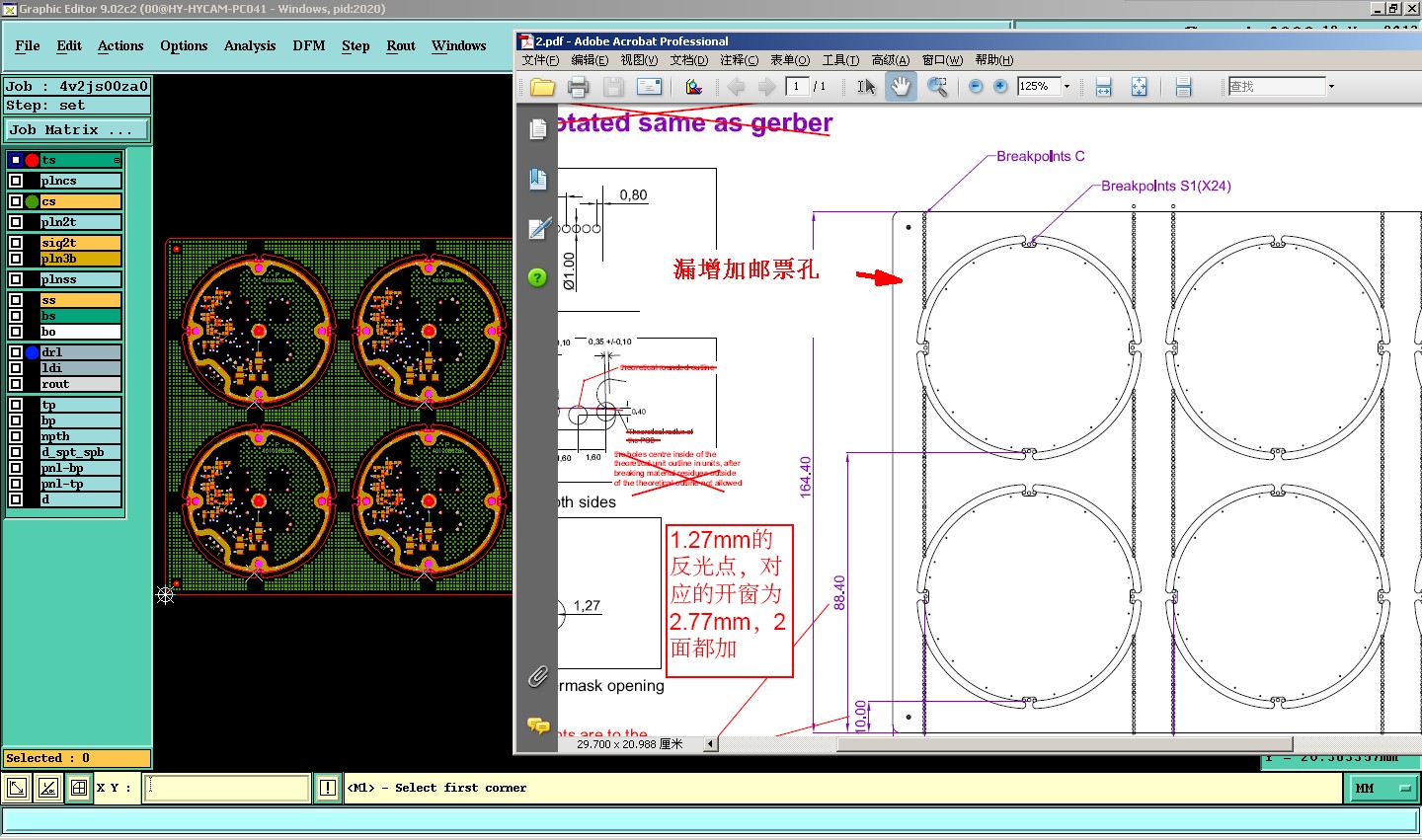Screen dimensions: 1422x840
Task: Select the ldi layer name
Action: tap(80, 368)
